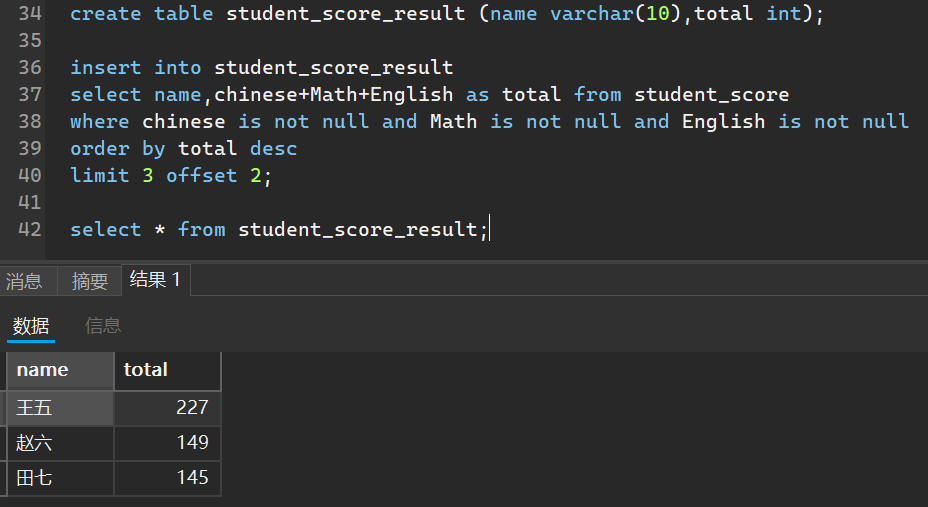Click line number 42 in gutter

[30, 230]
